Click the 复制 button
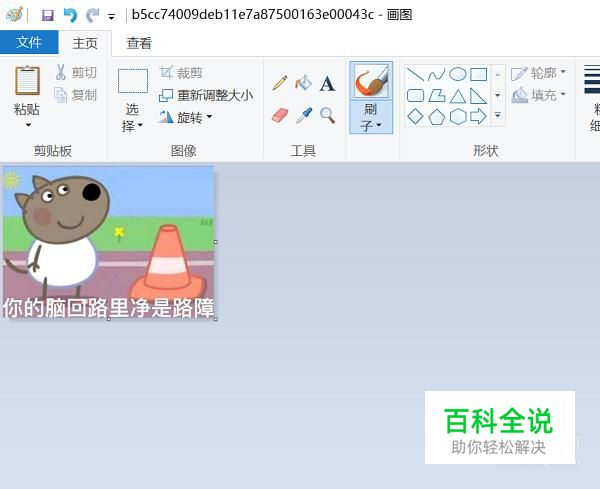Screen dimensions: 600x489 (x=76, y=95)
